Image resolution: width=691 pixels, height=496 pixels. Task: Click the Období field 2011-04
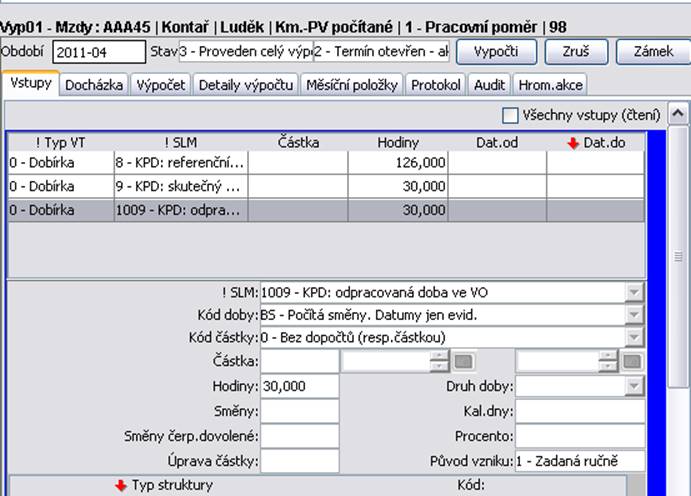tap(99, 52)
